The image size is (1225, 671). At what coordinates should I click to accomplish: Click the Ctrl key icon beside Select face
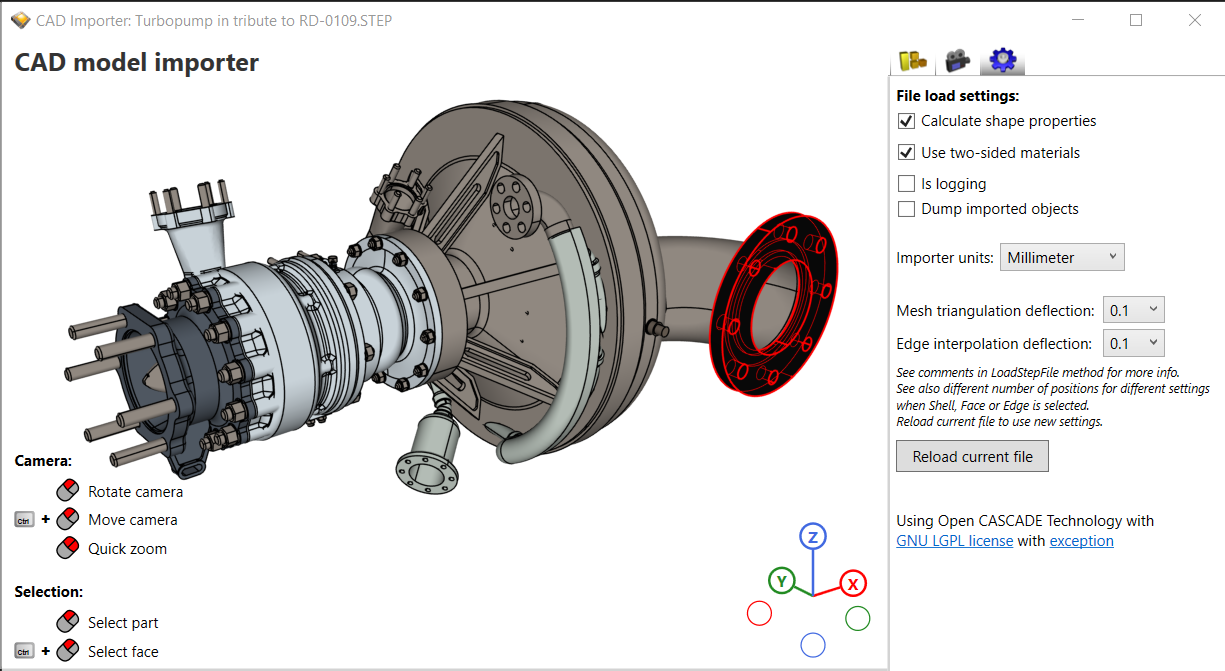tap(25, 652)
